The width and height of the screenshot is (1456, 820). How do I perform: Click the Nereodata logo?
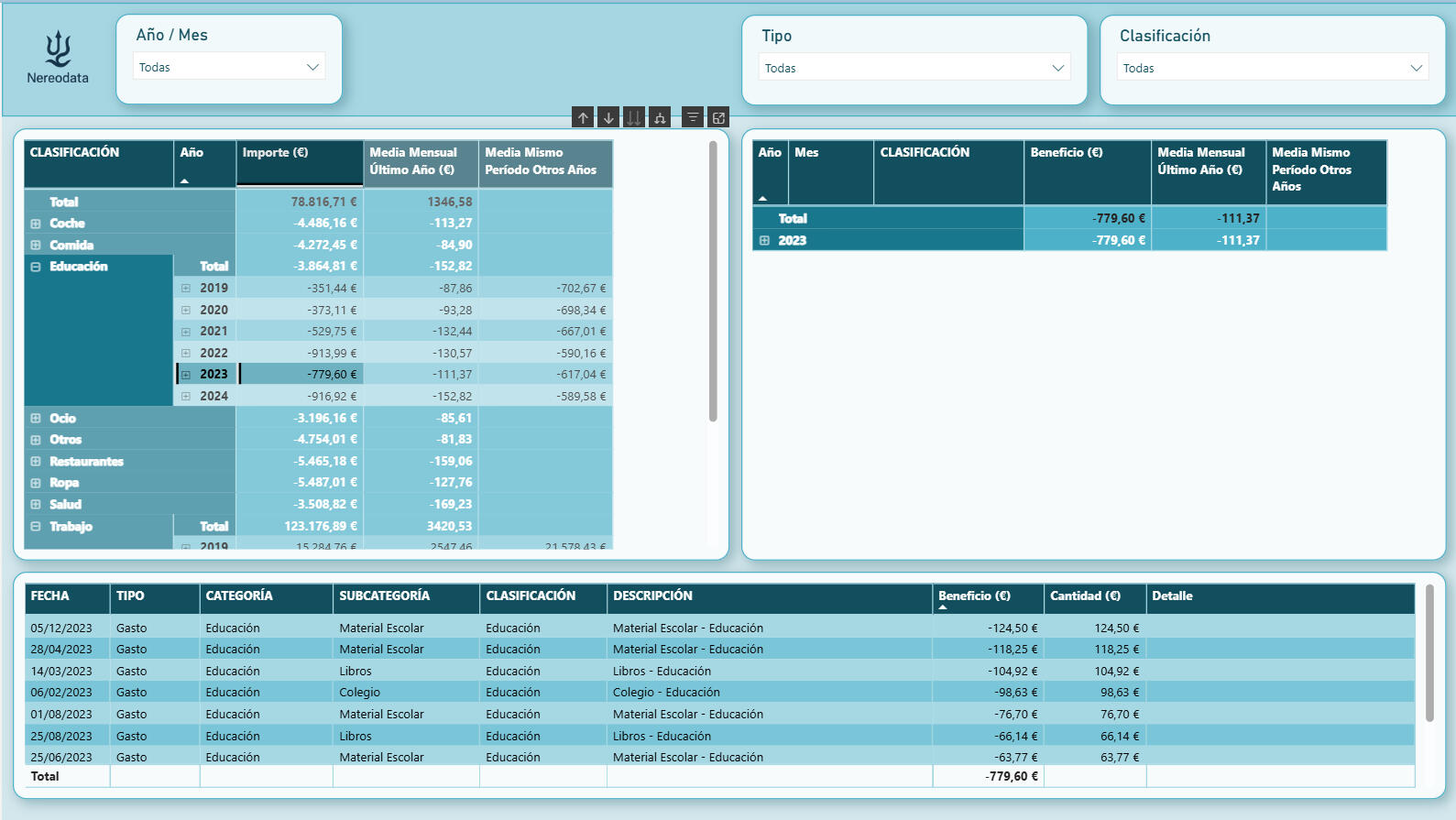pos(58,57)
